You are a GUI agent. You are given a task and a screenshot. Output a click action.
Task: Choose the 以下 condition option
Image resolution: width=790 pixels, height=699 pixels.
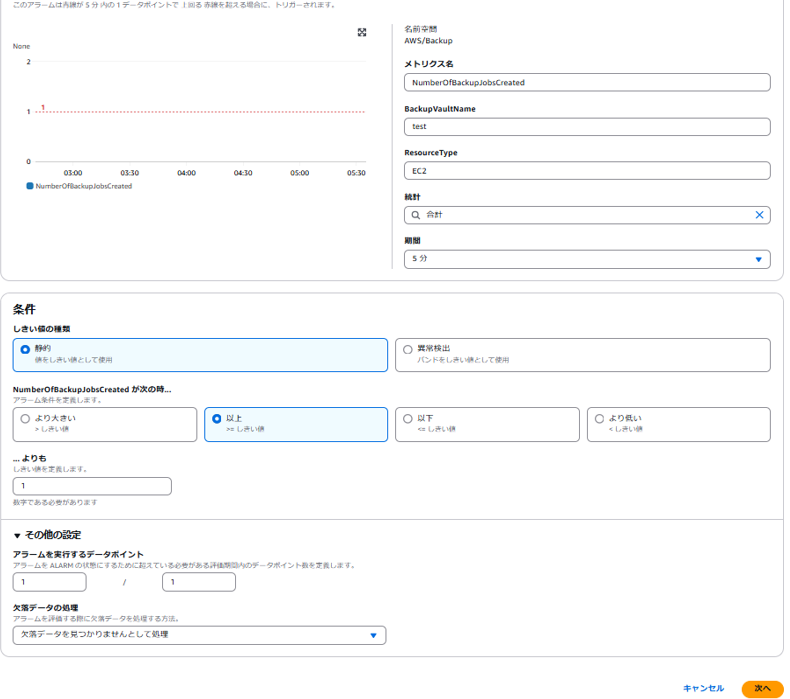click(x=407, y=419)
